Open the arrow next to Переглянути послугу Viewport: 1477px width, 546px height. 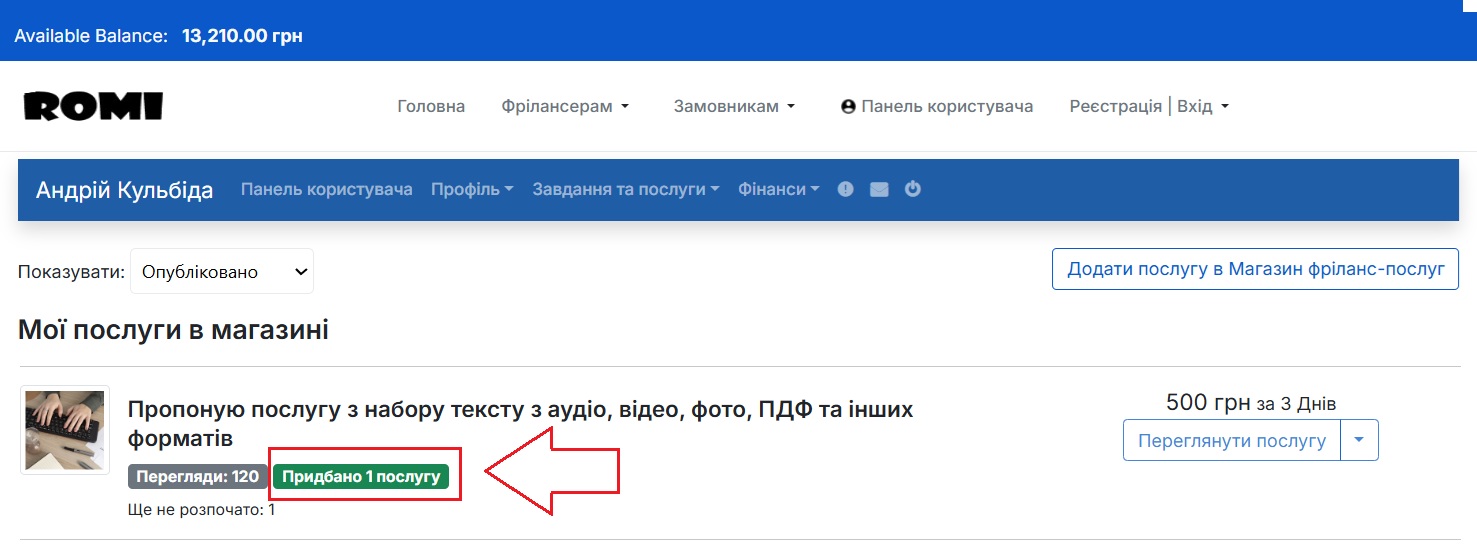coord(1360,440)
